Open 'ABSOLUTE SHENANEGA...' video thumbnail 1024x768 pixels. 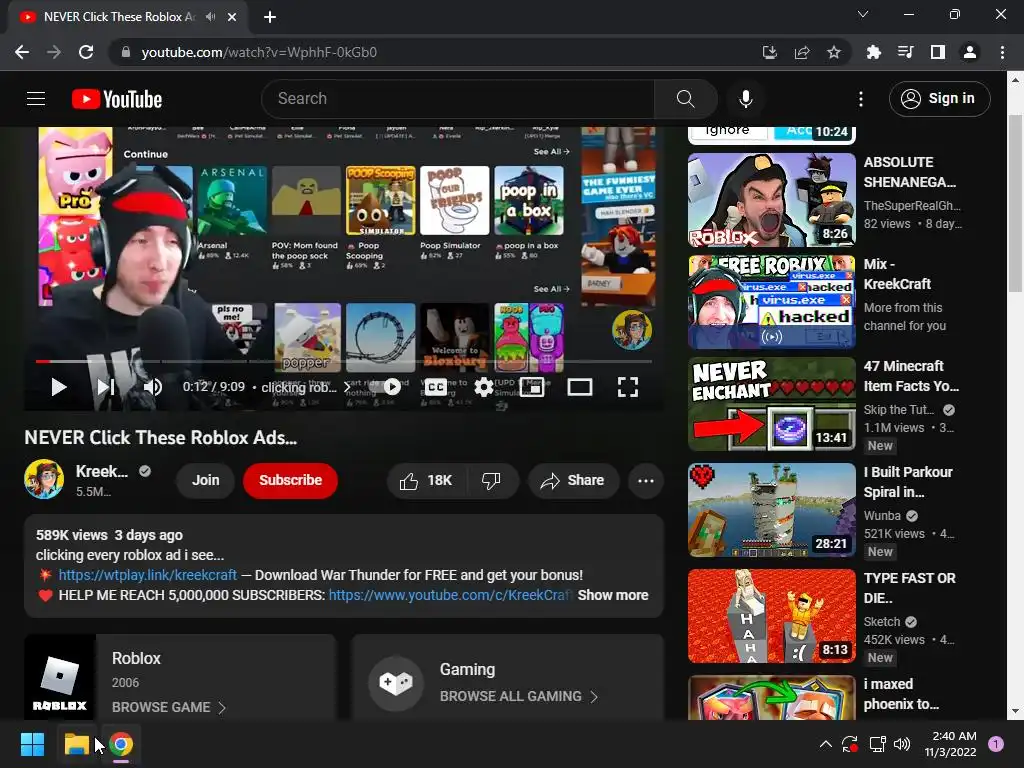(771, 200)
